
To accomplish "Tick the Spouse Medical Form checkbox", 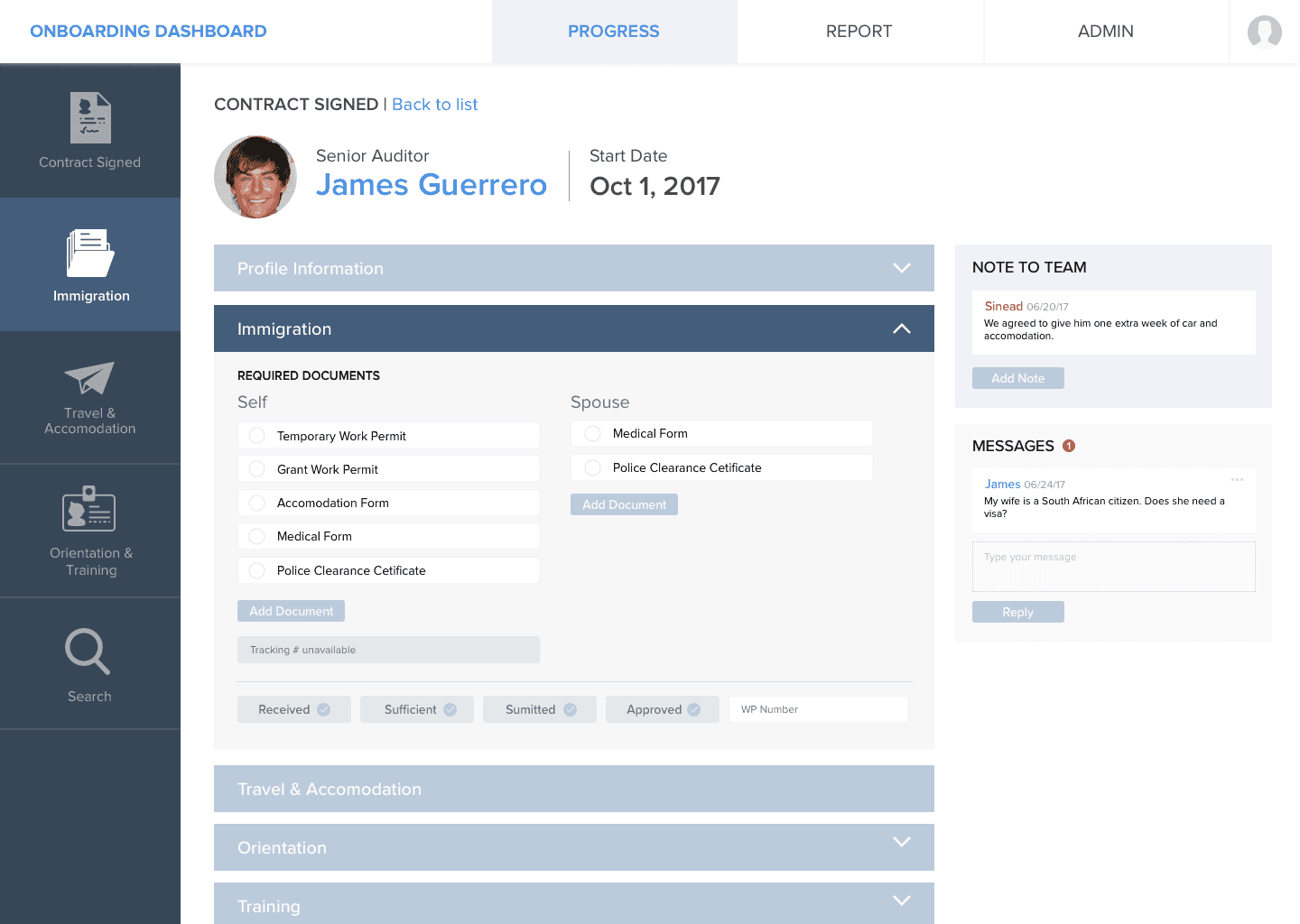I will tap(593, 434).
